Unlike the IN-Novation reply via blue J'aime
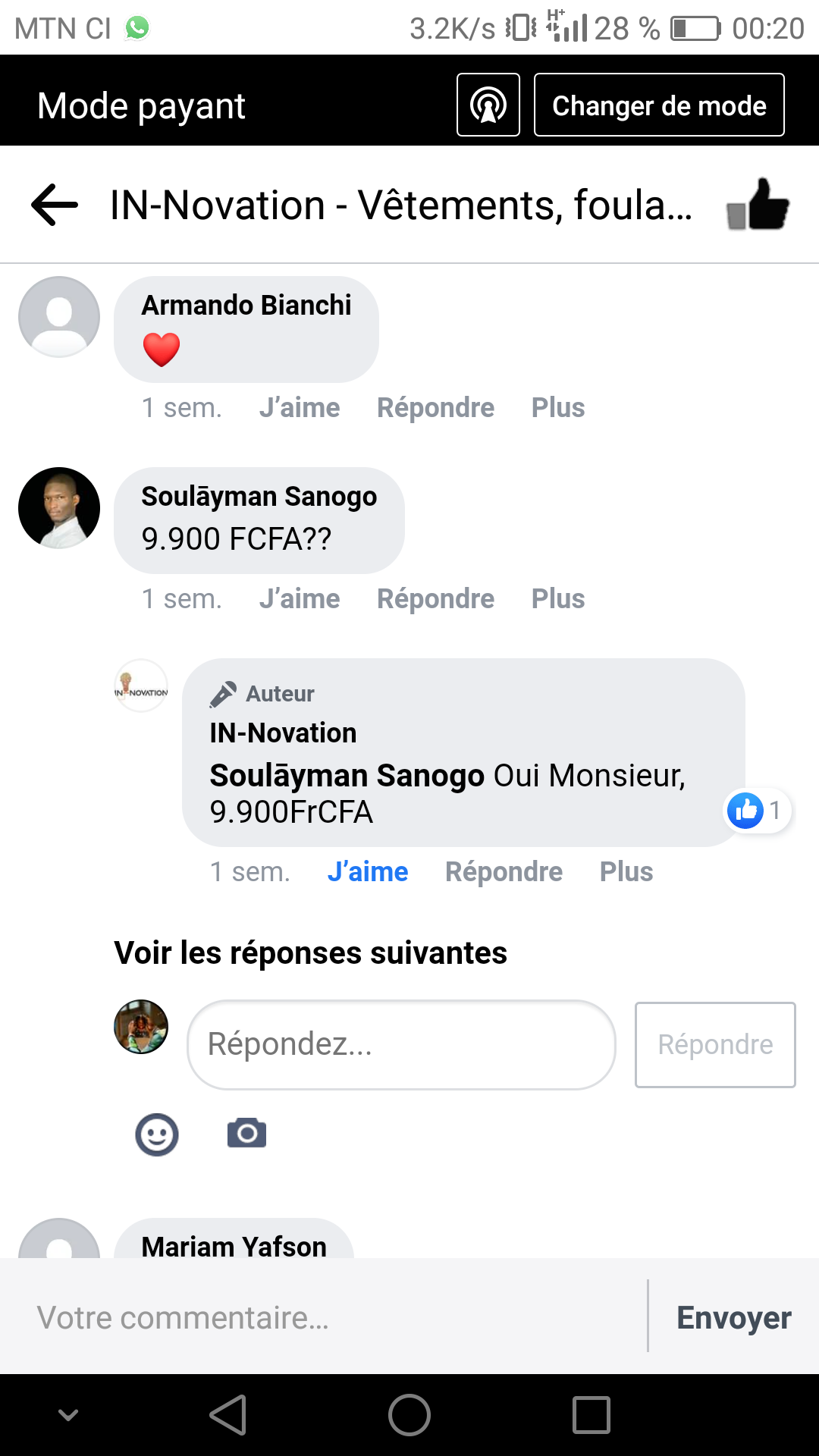Screen dimensions: 819x1456 pos(368,872)
